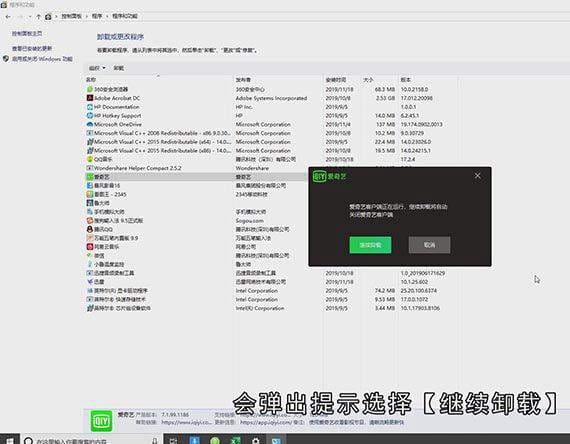Select Microsoft Visual C++ 2008 Redistributable row
Viewport: 570px width, 444px height.
click(x=271, y=133)
